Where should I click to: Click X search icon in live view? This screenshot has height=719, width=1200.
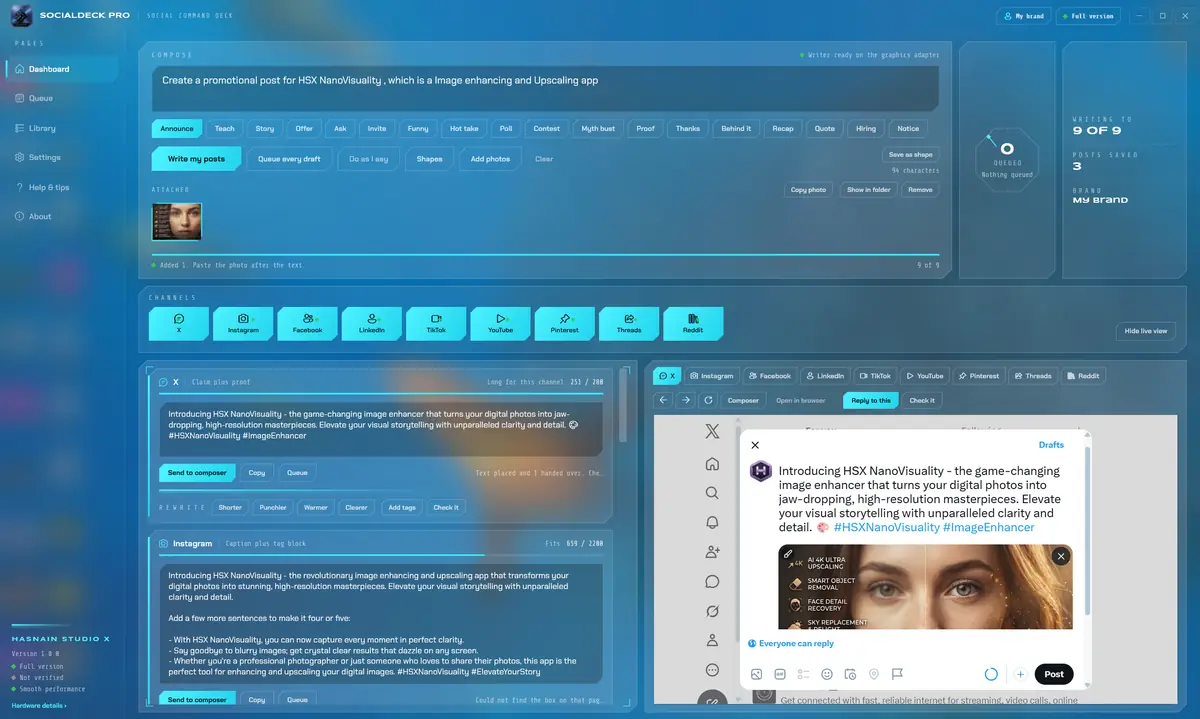(712, 493)
